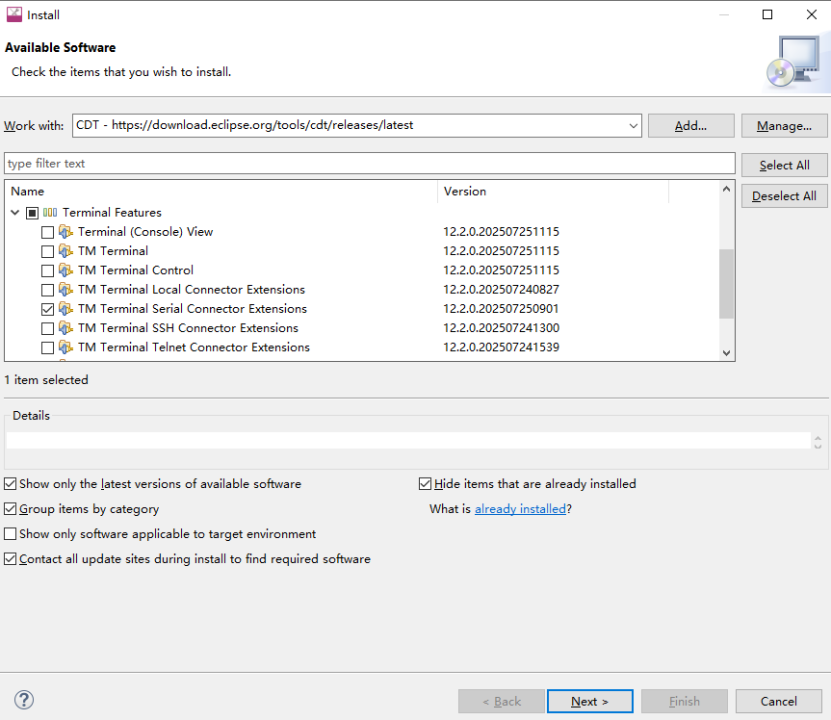Click version 12.2.0.202507240827
The image size is (831, 720).
(x=501, y=289)
